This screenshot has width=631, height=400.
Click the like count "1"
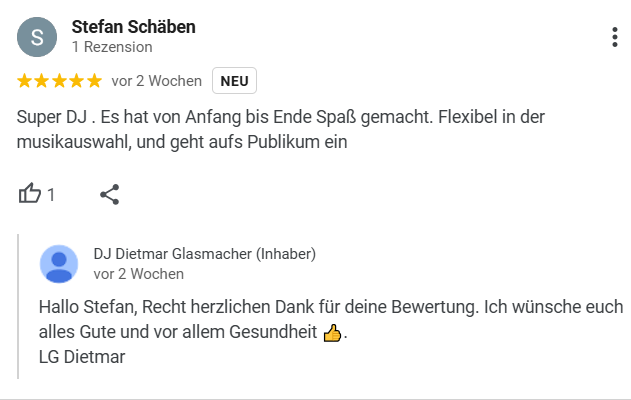point(51,195)
